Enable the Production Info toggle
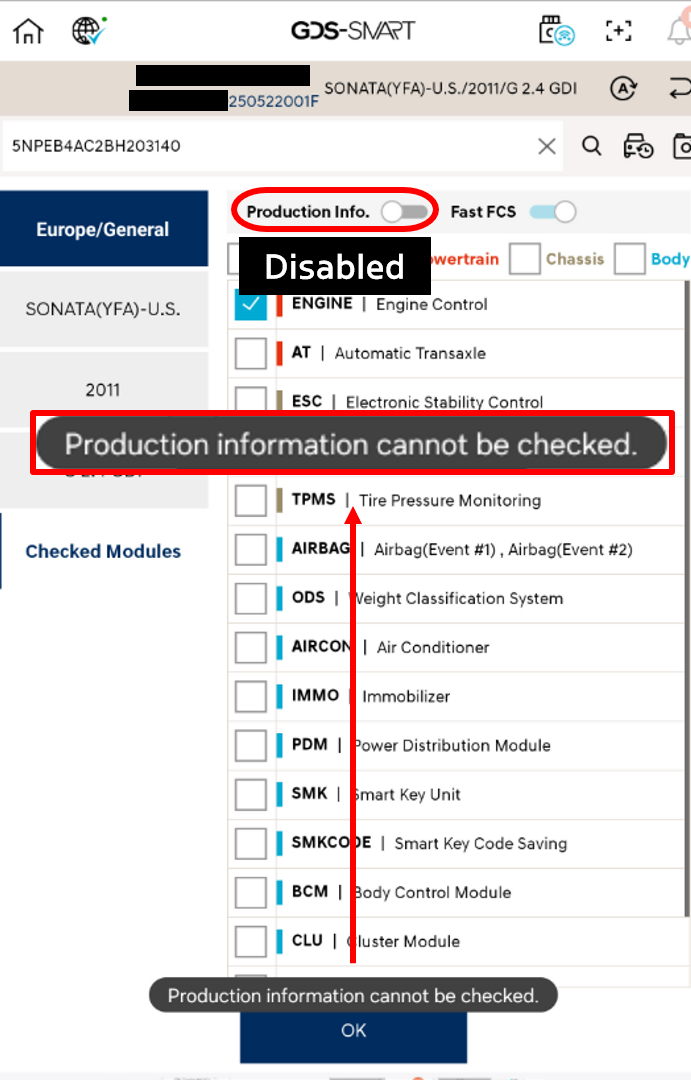 coord(404,211)
